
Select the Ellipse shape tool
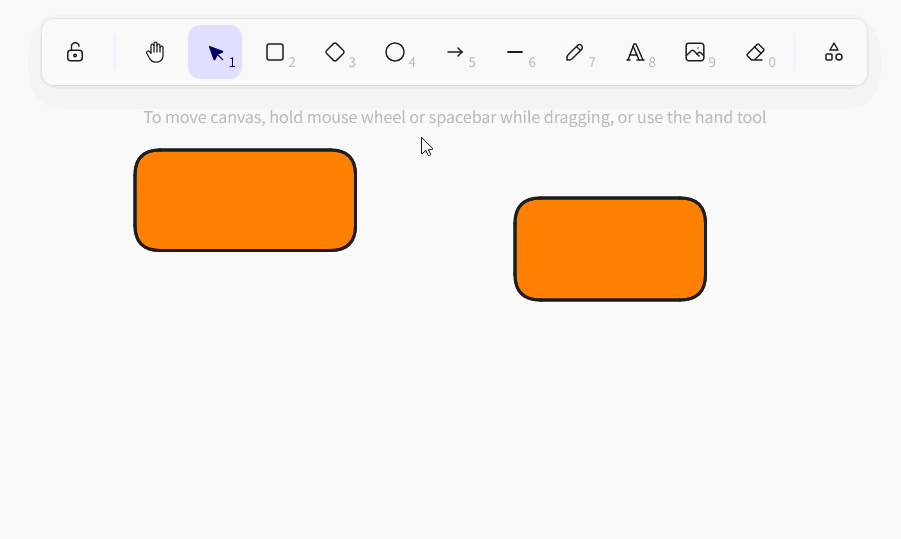395,52
